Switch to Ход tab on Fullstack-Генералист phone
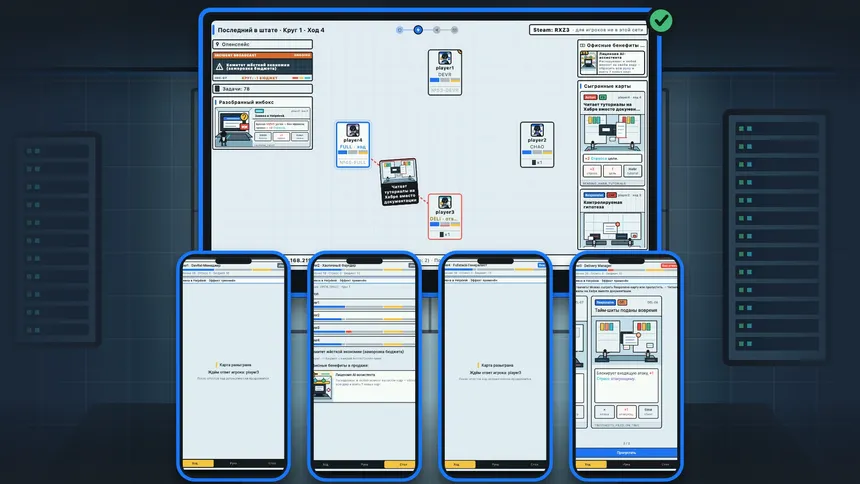Screen dimensions: 860x484 coord(460,464)
